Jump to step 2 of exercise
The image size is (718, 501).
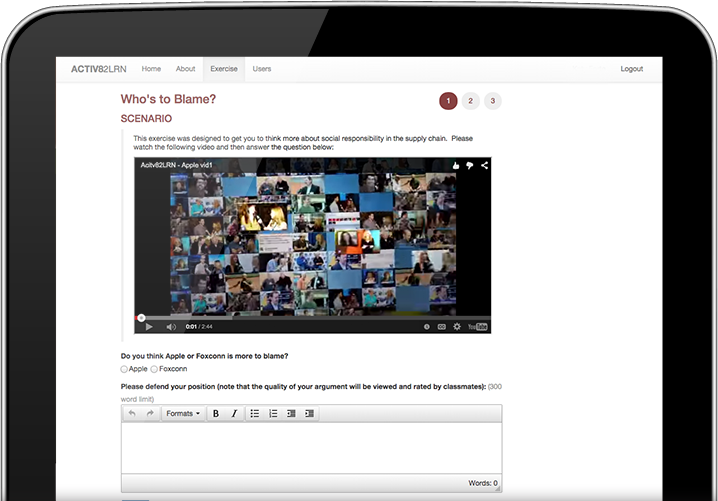[470, 100]
